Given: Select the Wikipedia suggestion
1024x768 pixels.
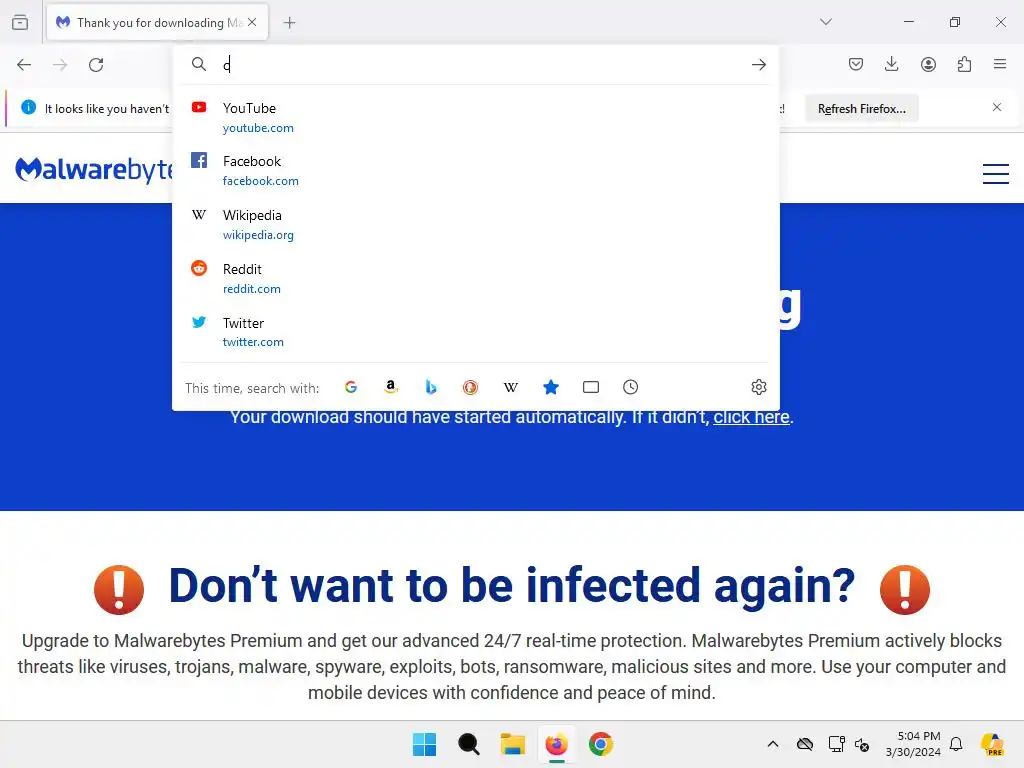Looking at the screenshot, I should [475, 224].
